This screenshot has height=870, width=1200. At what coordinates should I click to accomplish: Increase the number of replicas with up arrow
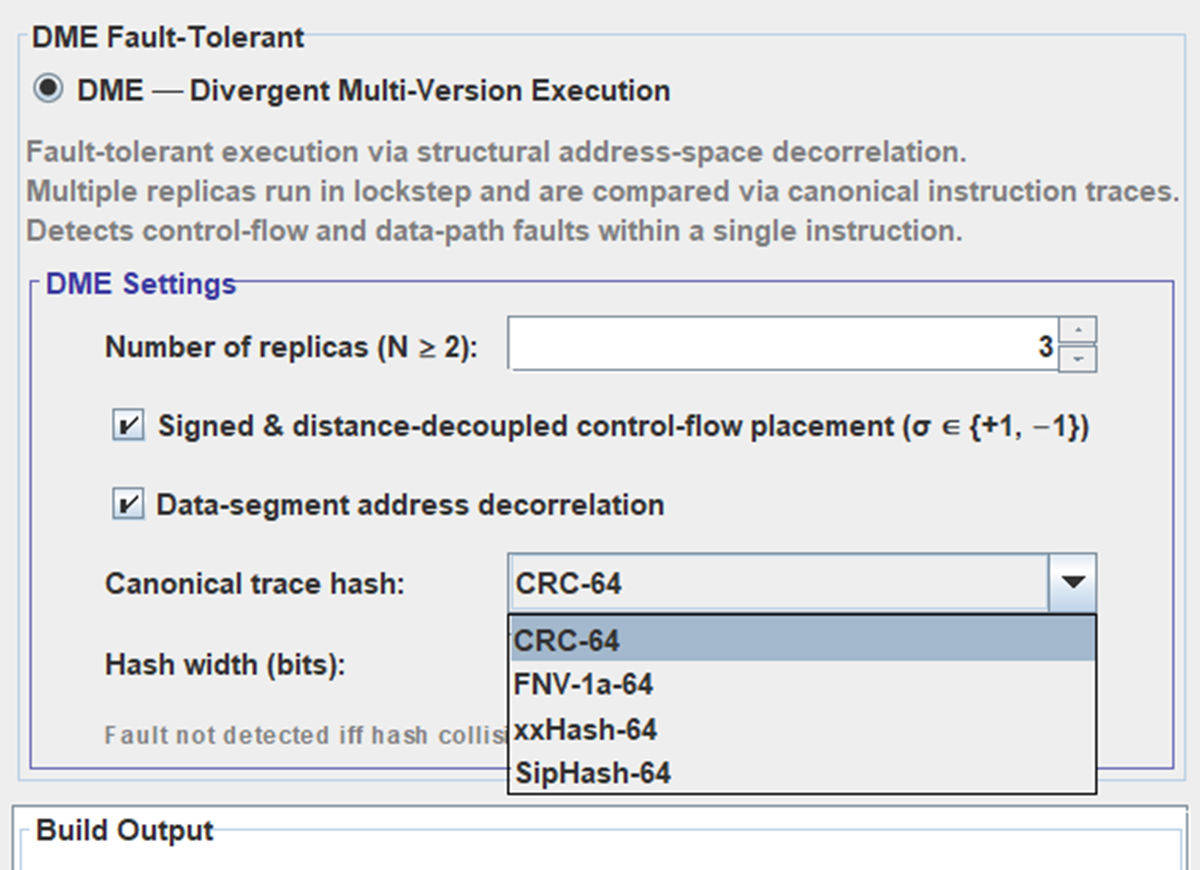[x=1077, y=331]
